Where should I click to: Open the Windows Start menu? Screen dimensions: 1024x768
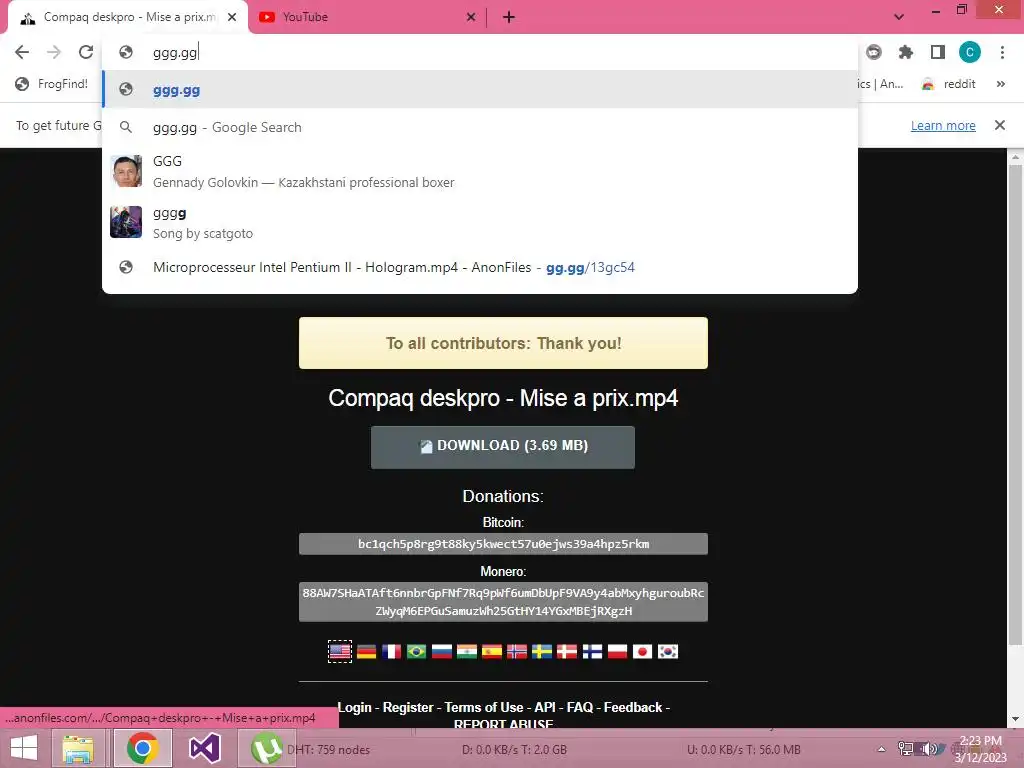[24, 748]
